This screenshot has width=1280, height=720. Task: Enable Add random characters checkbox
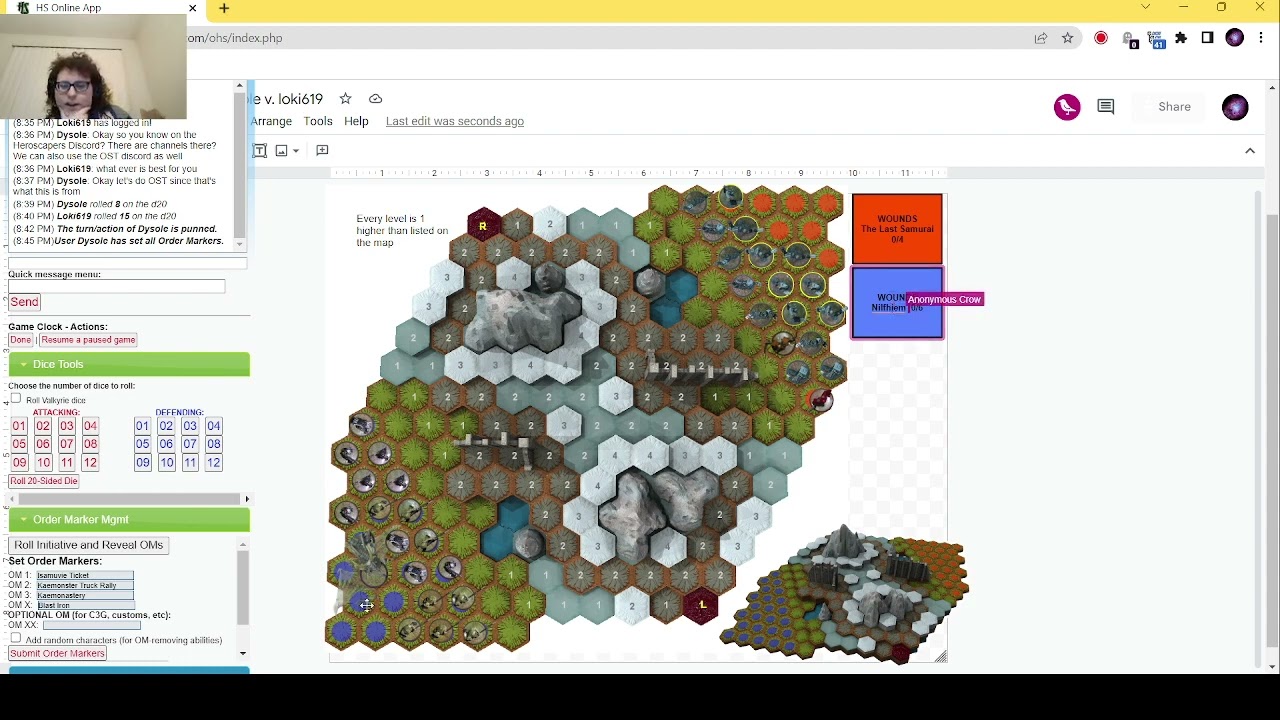[x=16, y=638]
